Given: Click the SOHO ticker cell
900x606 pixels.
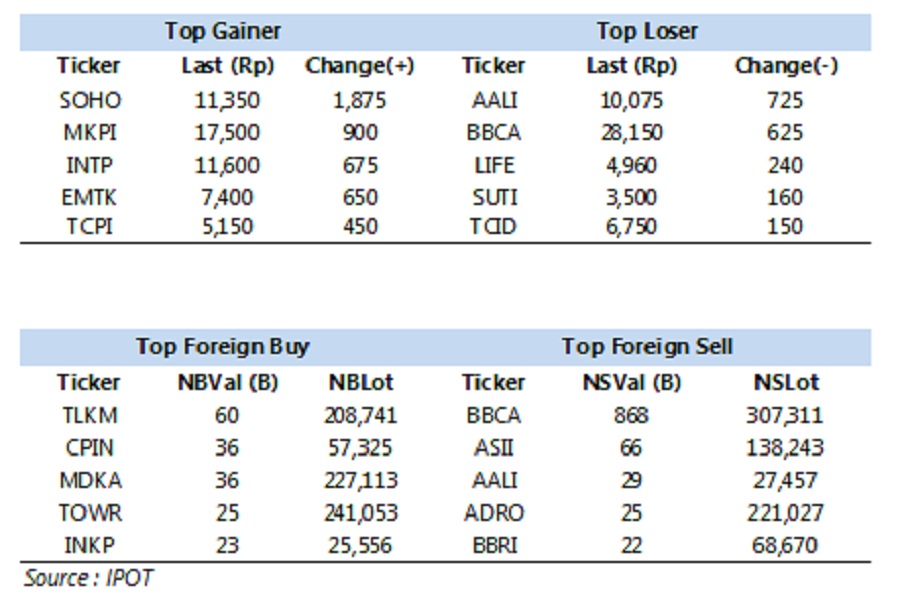Looking at the screenshot, I should coord(89,100).
